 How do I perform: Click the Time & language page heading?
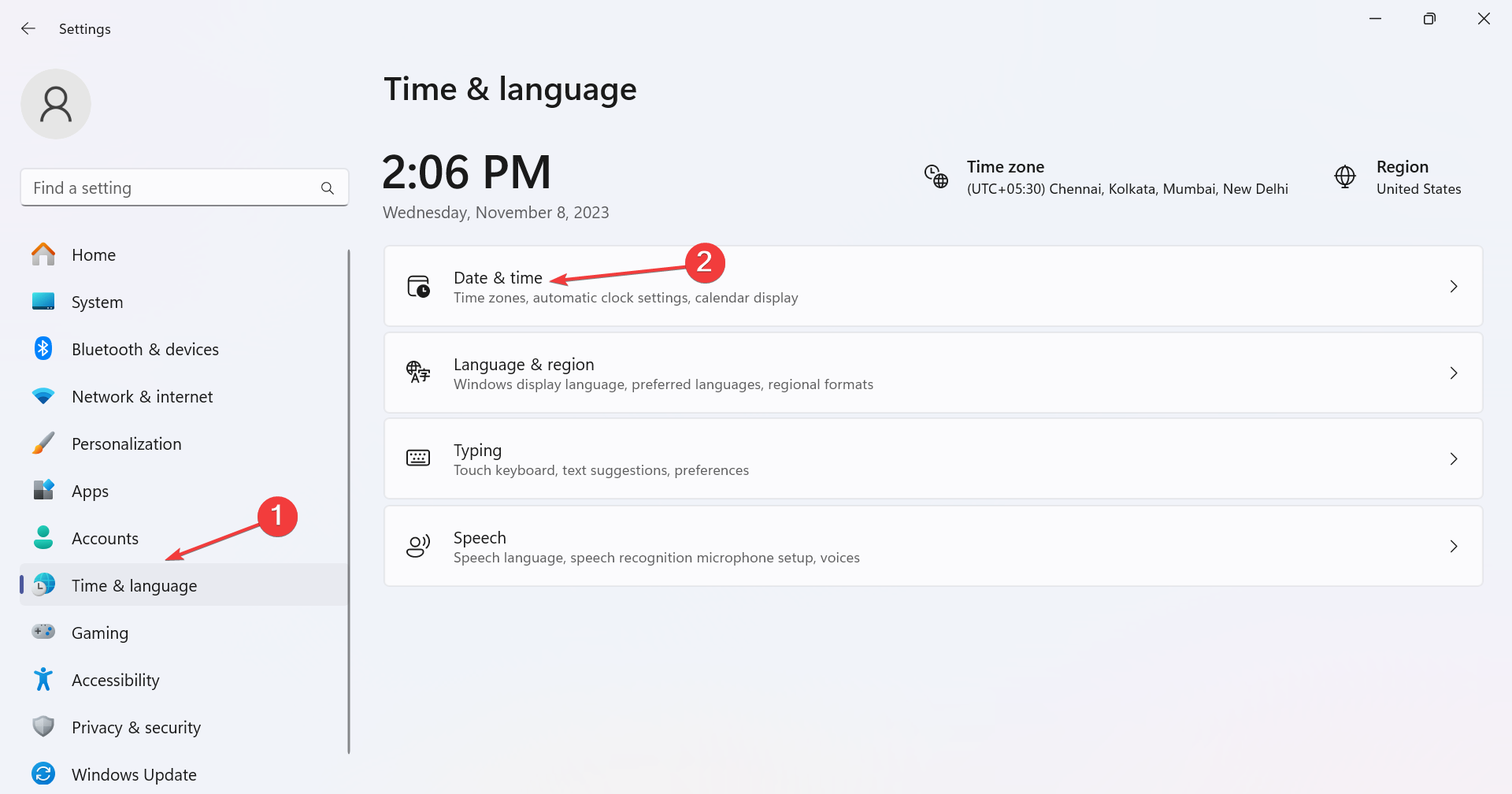pos(510,89)
